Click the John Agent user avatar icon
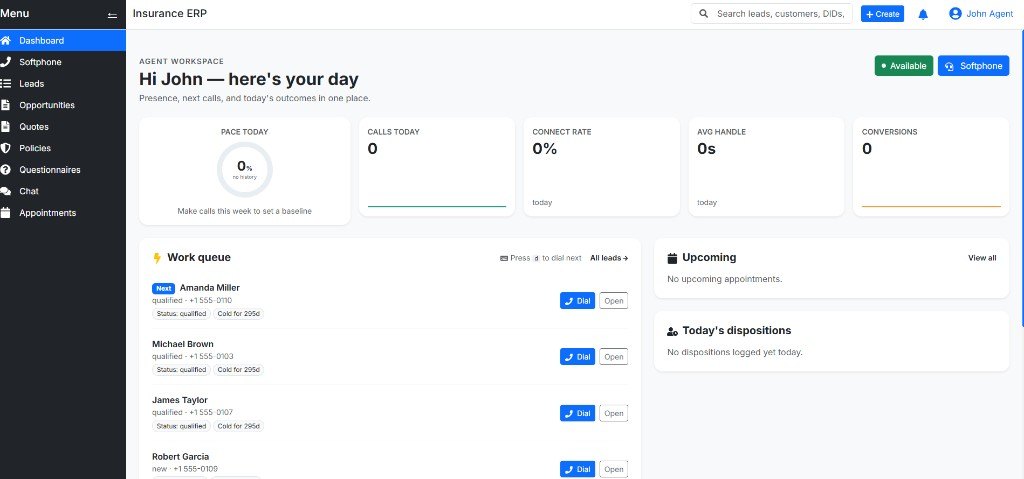The width and height of the screenshot is (1024, 479). tap(955, 14)
